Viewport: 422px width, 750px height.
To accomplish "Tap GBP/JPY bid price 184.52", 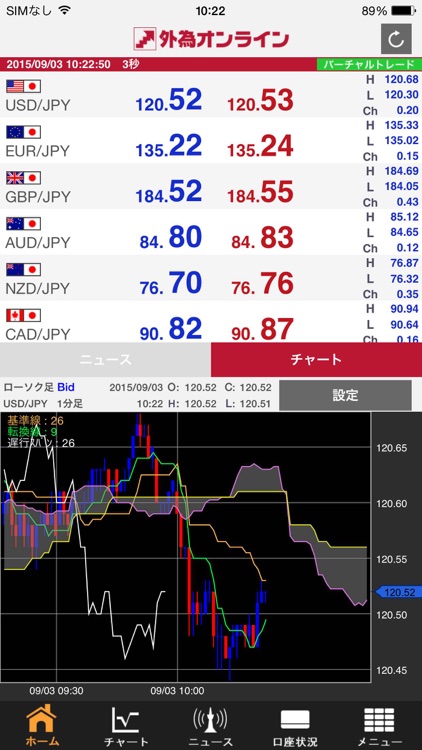I will (169, 193).
